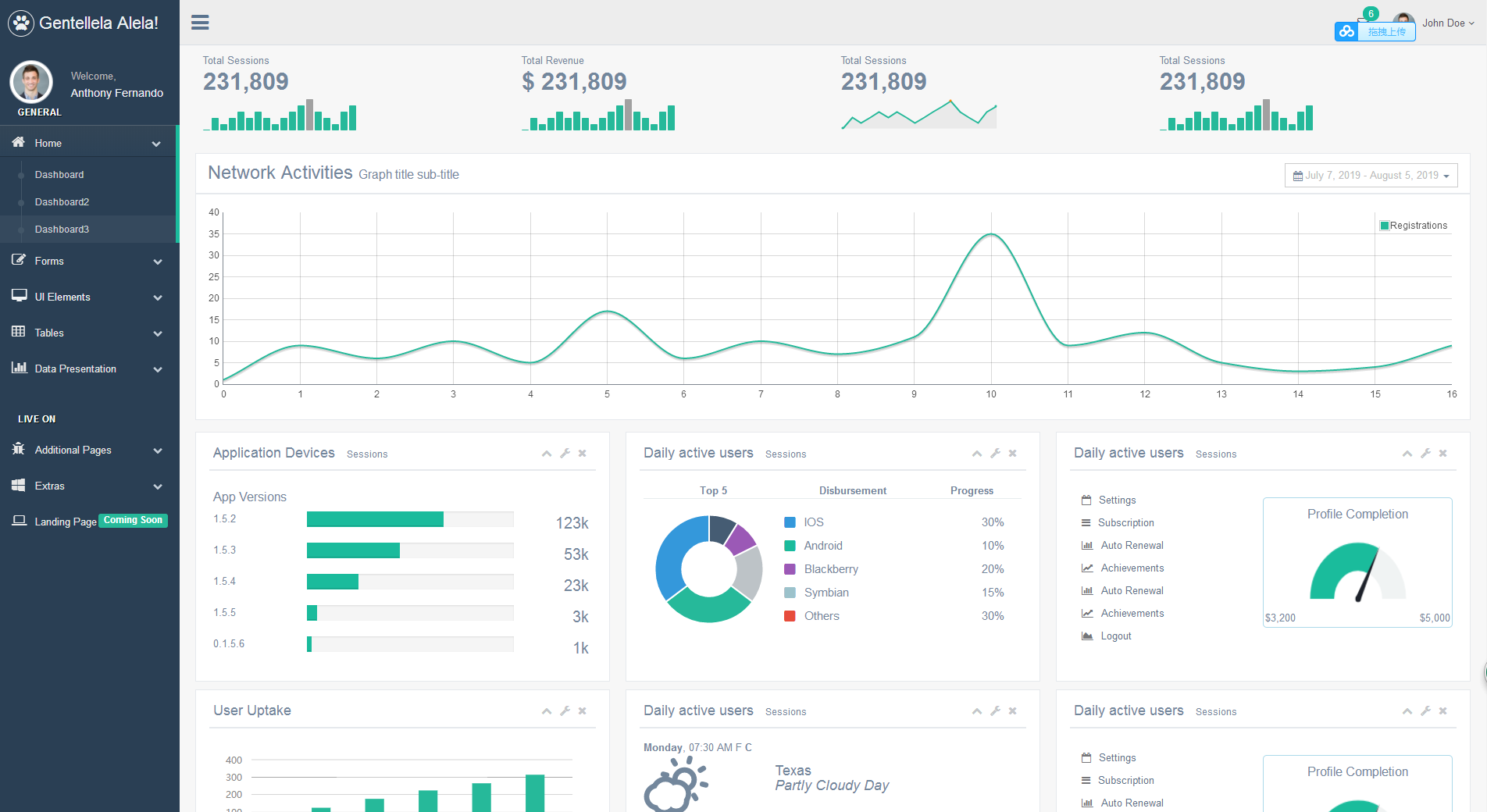The image size is (1487, 812).
Task: Collapse the User Uptake panel
Action: [x=547, y=711]
